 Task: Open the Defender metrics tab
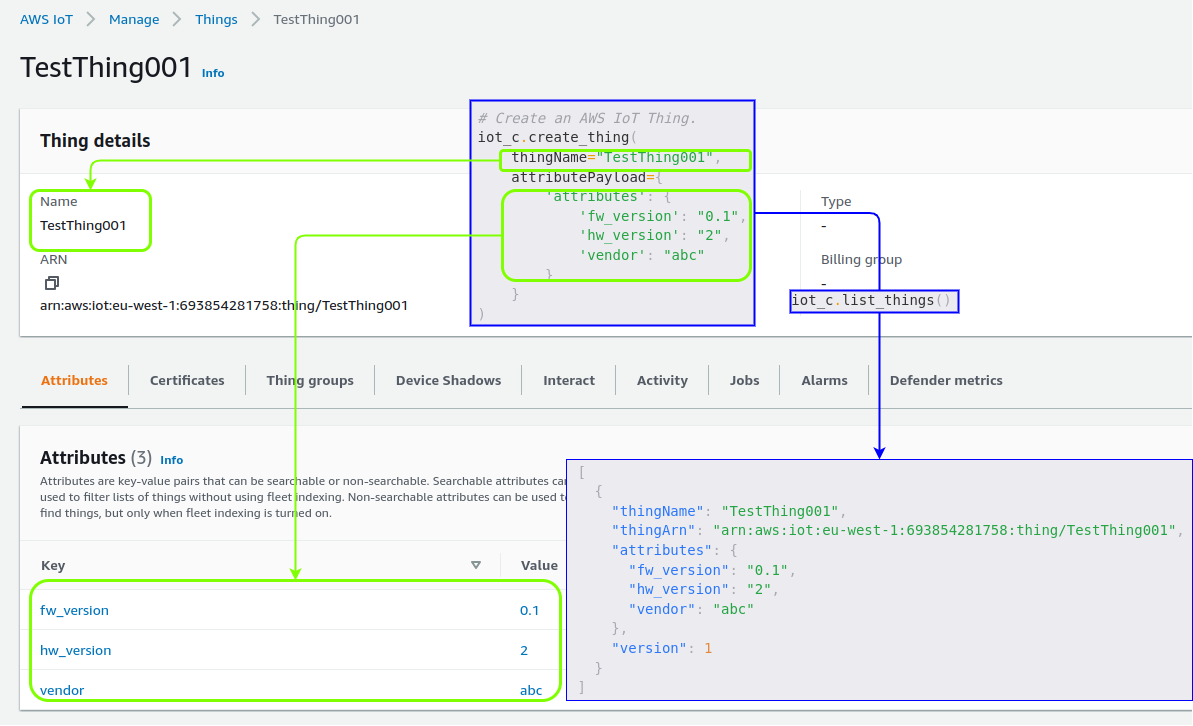pyautogui.click(x=946, y=381)
